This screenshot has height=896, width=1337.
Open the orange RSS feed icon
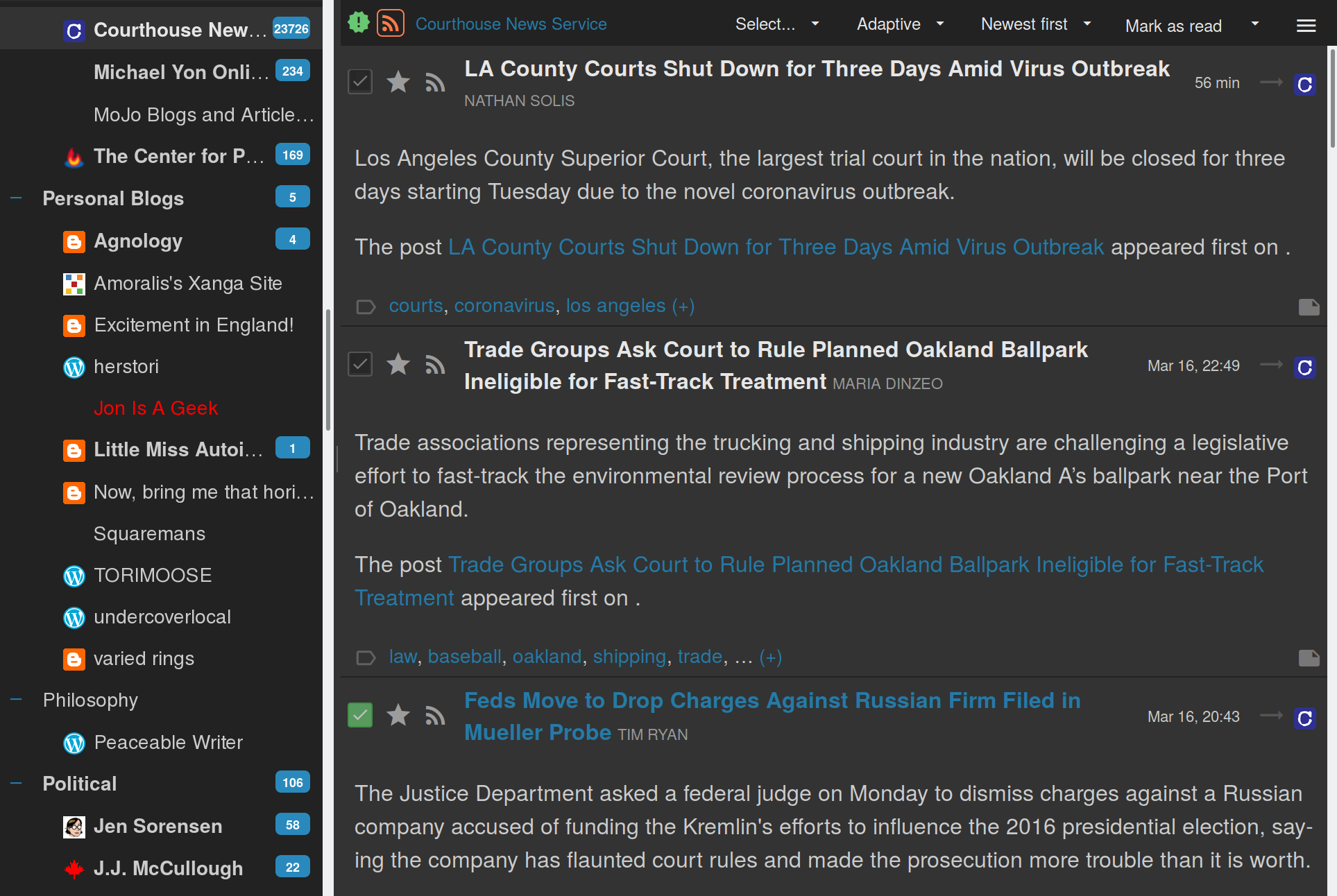[x=391, y=24]
